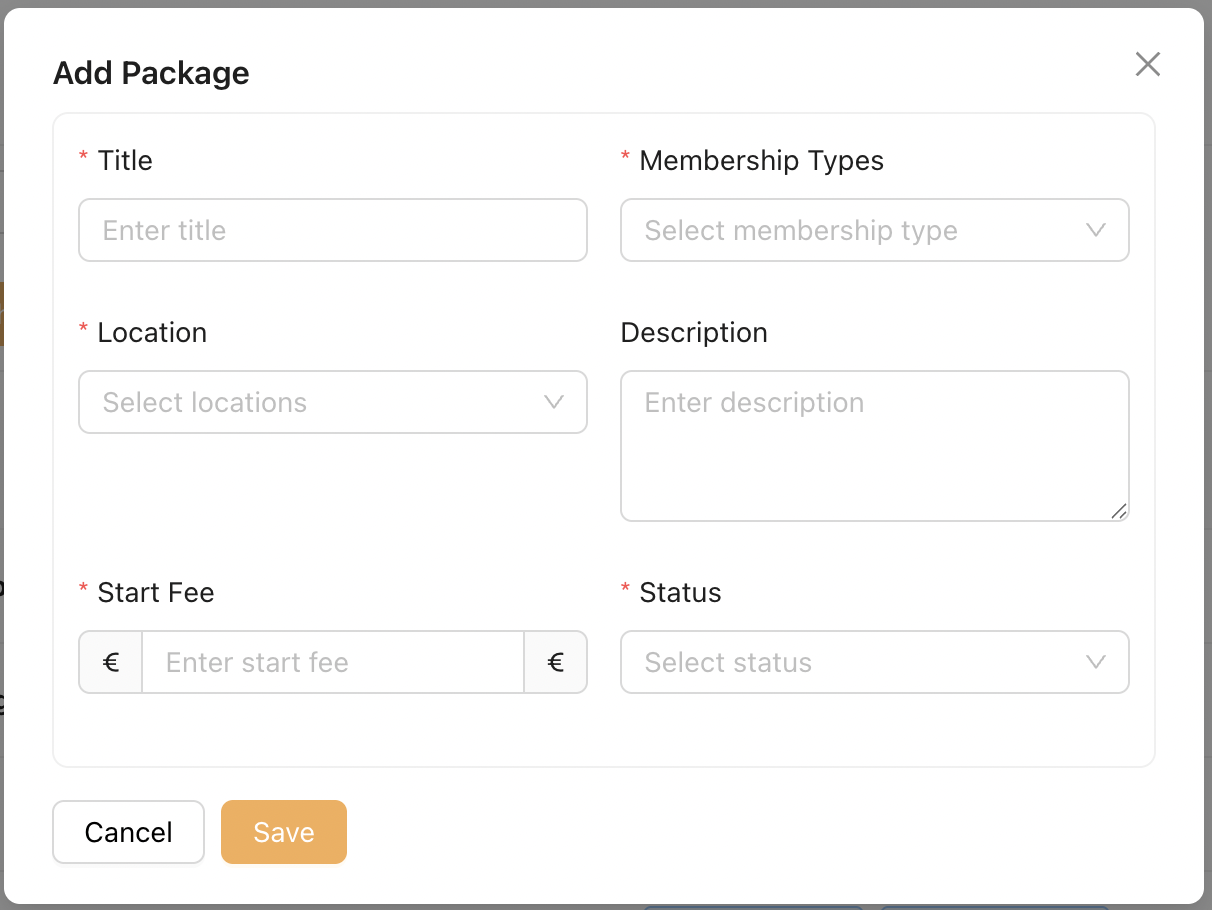
Task: Click the Membership Types label
Action: [x=761, y=161]
